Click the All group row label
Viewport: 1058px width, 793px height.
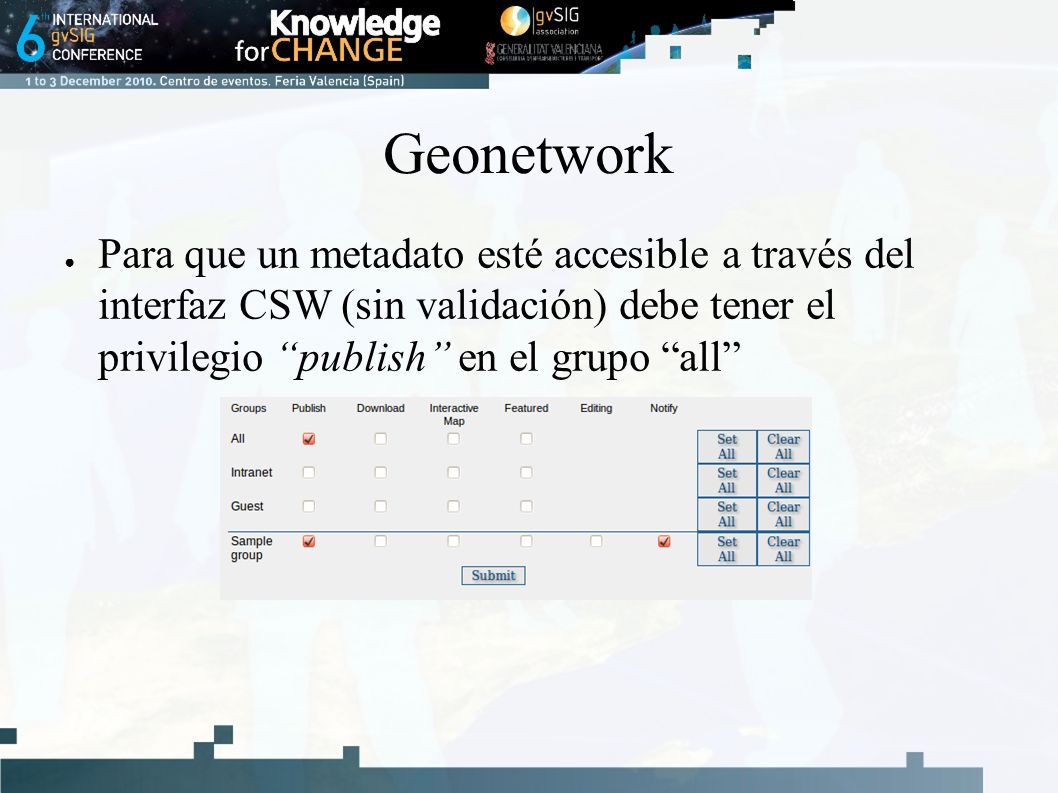238,439
